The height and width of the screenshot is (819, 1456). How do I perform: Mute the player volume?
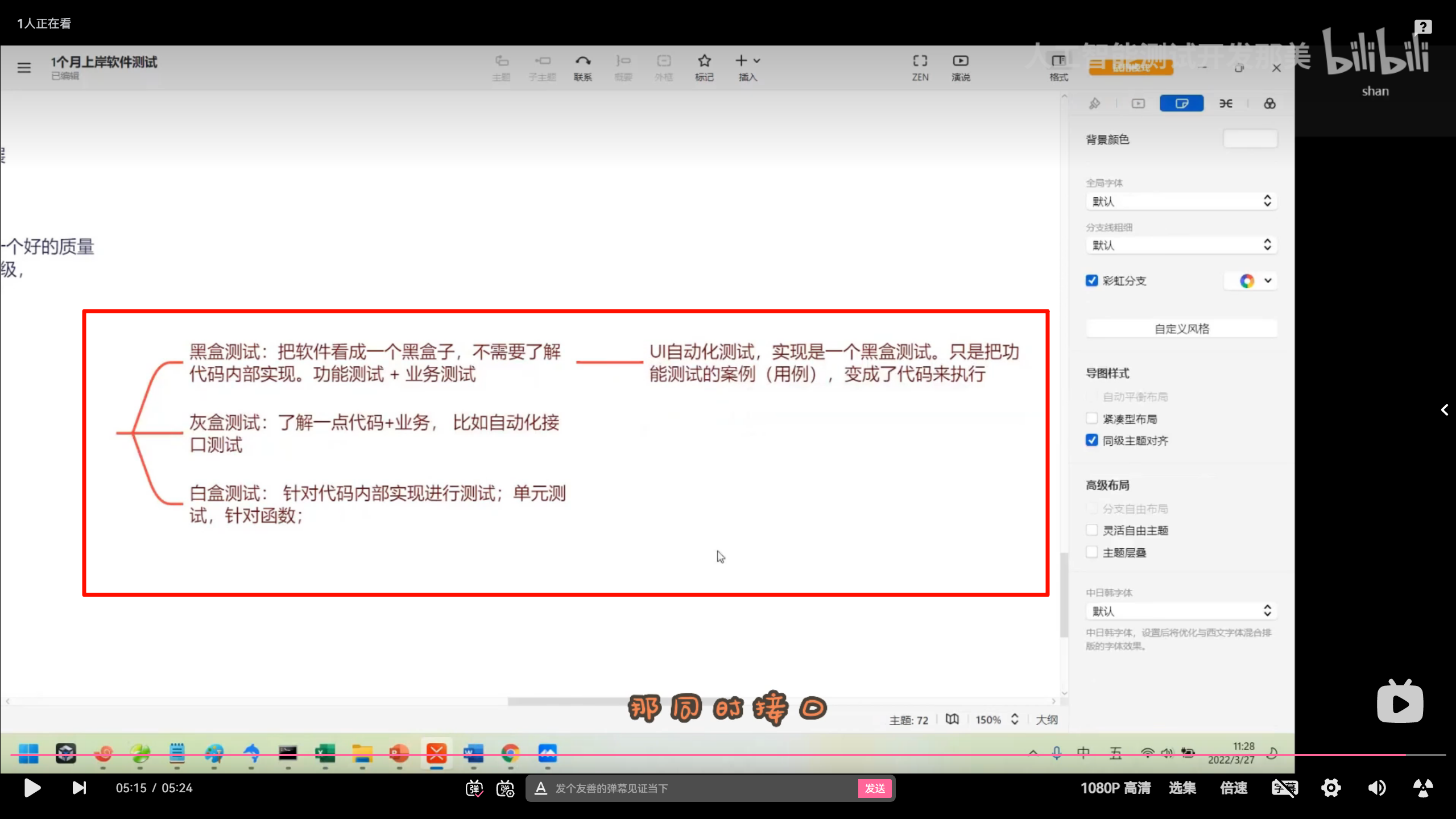point(1376,788)
